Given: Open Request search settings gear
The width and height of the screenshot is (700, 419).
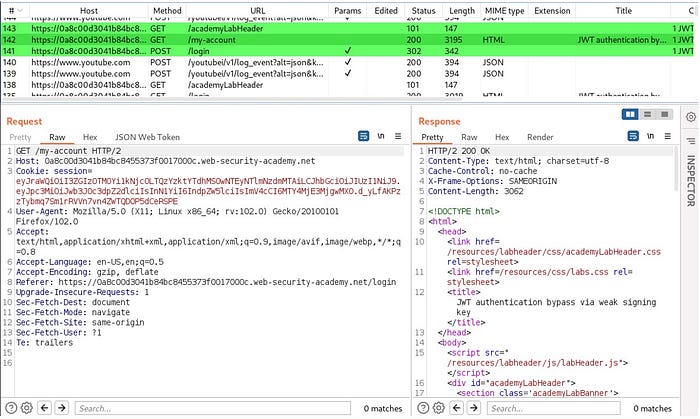Looking at the screenshot, I should [x=27, y=408].
